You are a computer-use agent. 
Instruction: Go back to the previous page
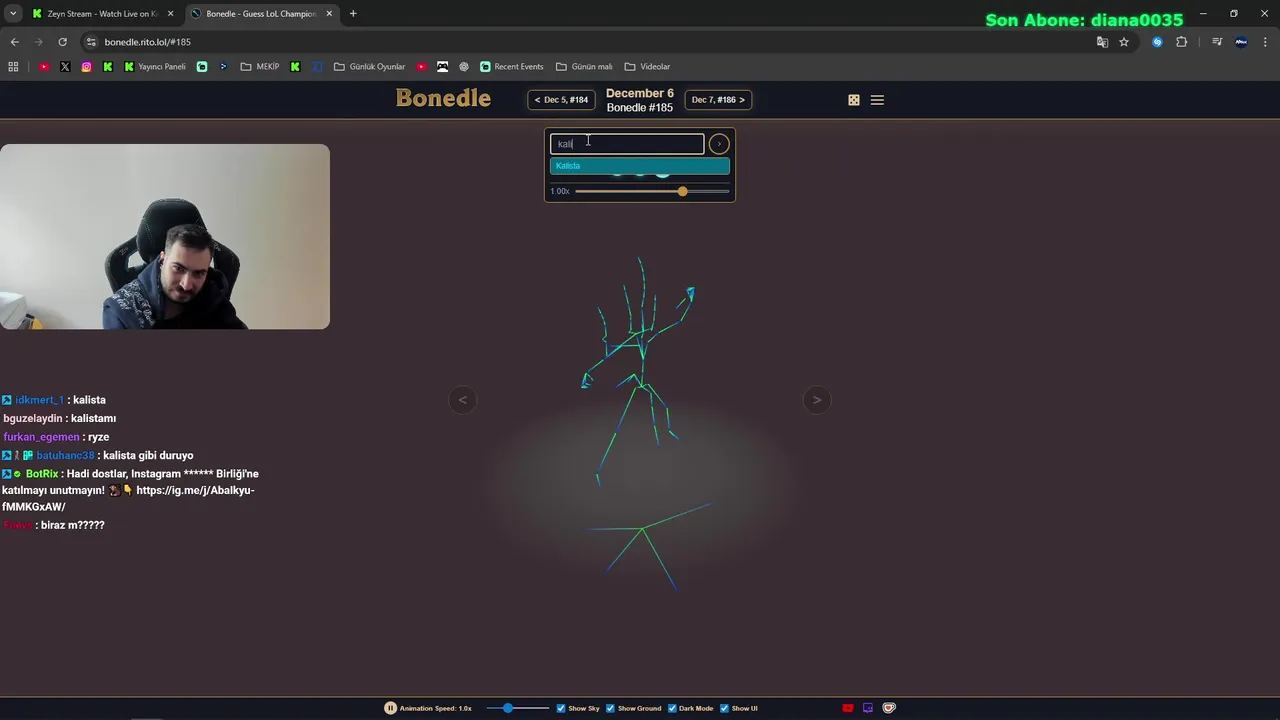click(14, 42)
